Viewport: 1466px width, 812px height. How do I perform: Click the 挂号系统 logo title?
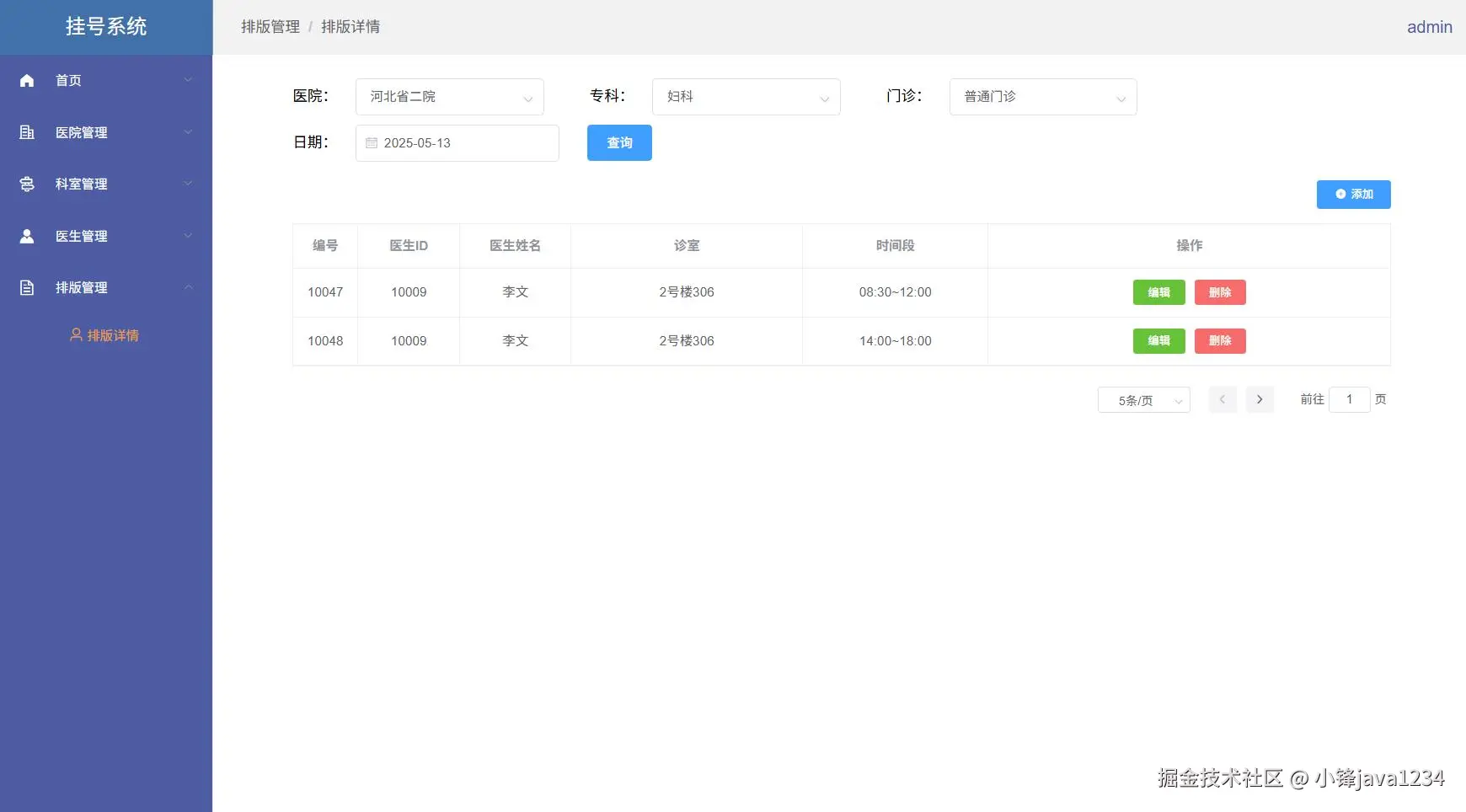tap(106, 27)
